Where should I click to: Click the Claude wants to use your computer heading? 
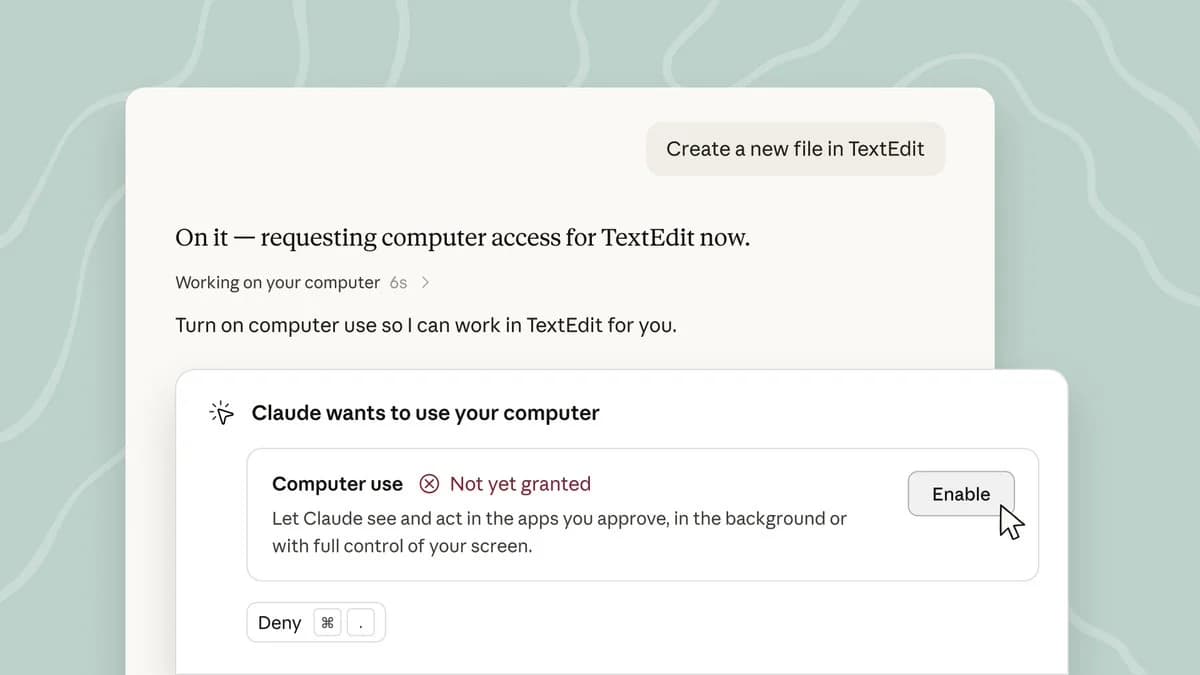coord(425,413)
